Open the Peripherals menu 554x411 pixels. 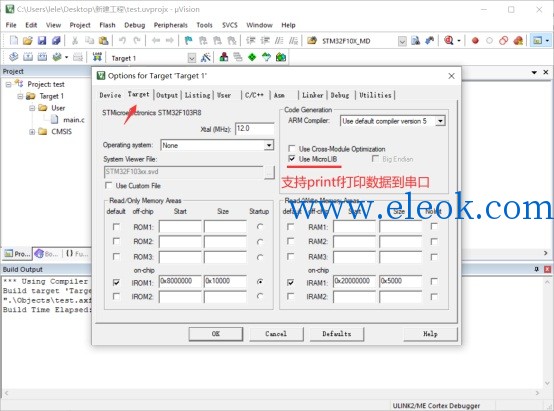[171, 25]
